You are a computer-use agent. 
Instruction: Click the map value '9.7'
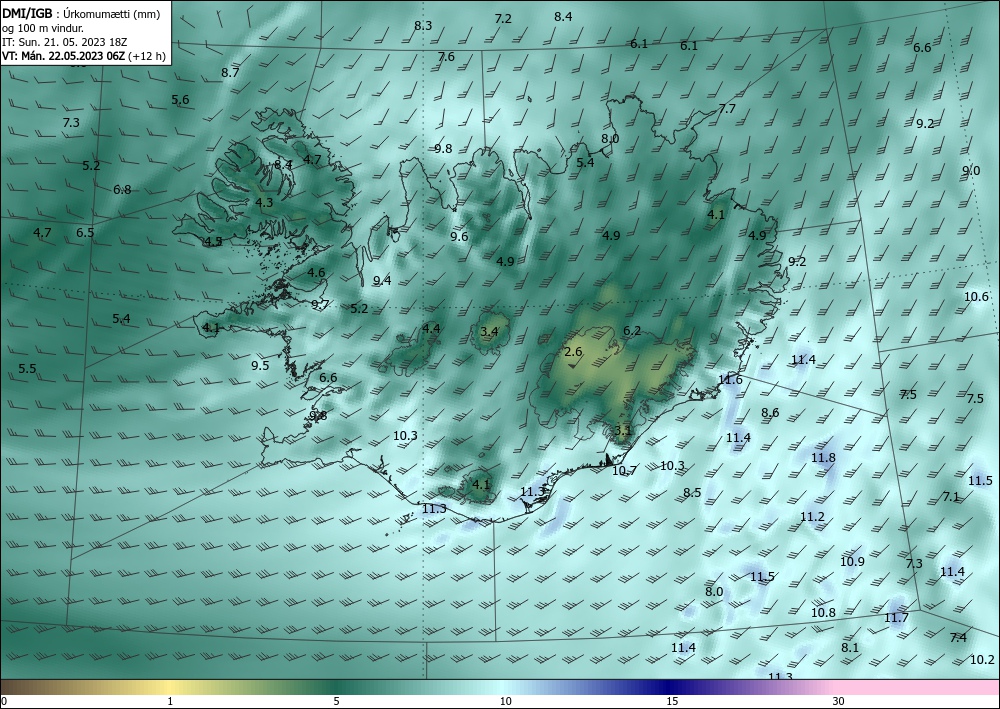click(320, 304)
